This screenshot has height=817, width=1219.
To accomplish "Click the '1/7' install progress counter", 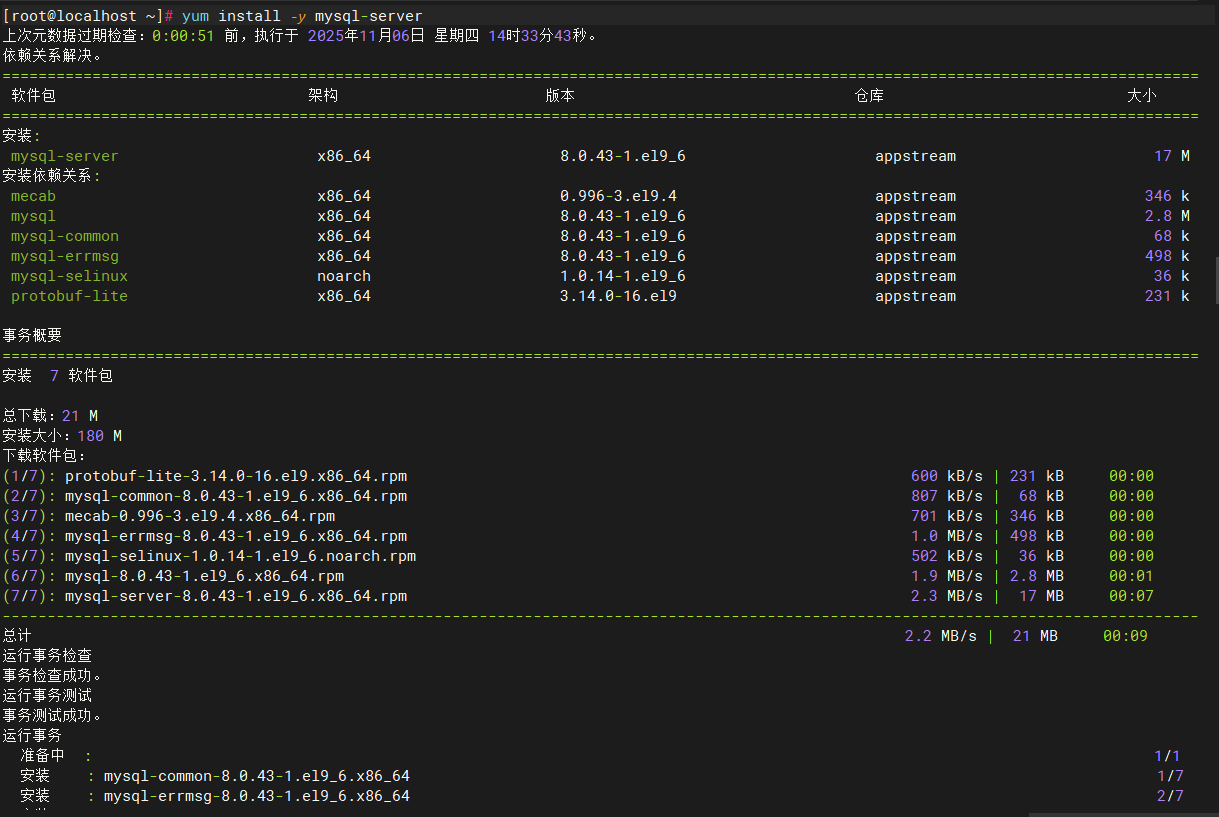I will click(x=1170, y=776).
